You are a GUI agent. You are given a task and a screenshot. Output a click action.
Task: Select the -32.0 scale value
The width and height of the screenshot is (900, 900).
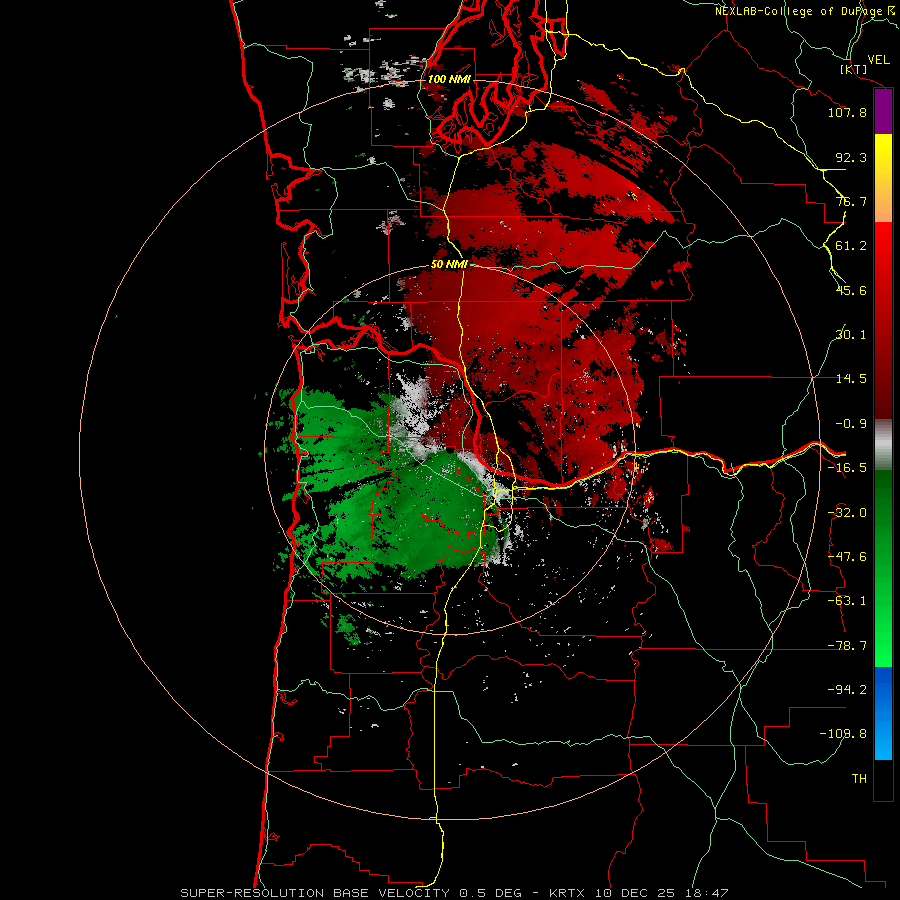[847, 513]
